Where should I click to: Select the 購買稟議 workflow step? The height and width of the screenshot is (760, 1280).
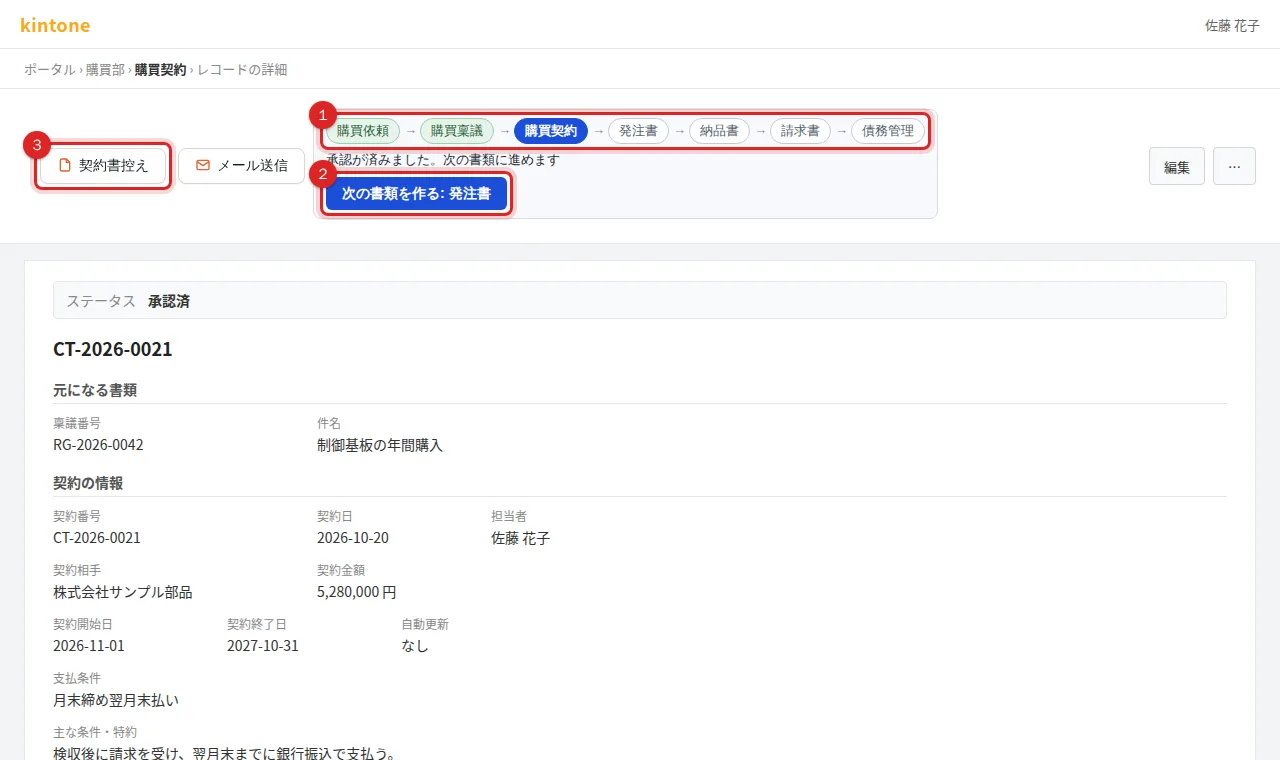click(457, 131)
